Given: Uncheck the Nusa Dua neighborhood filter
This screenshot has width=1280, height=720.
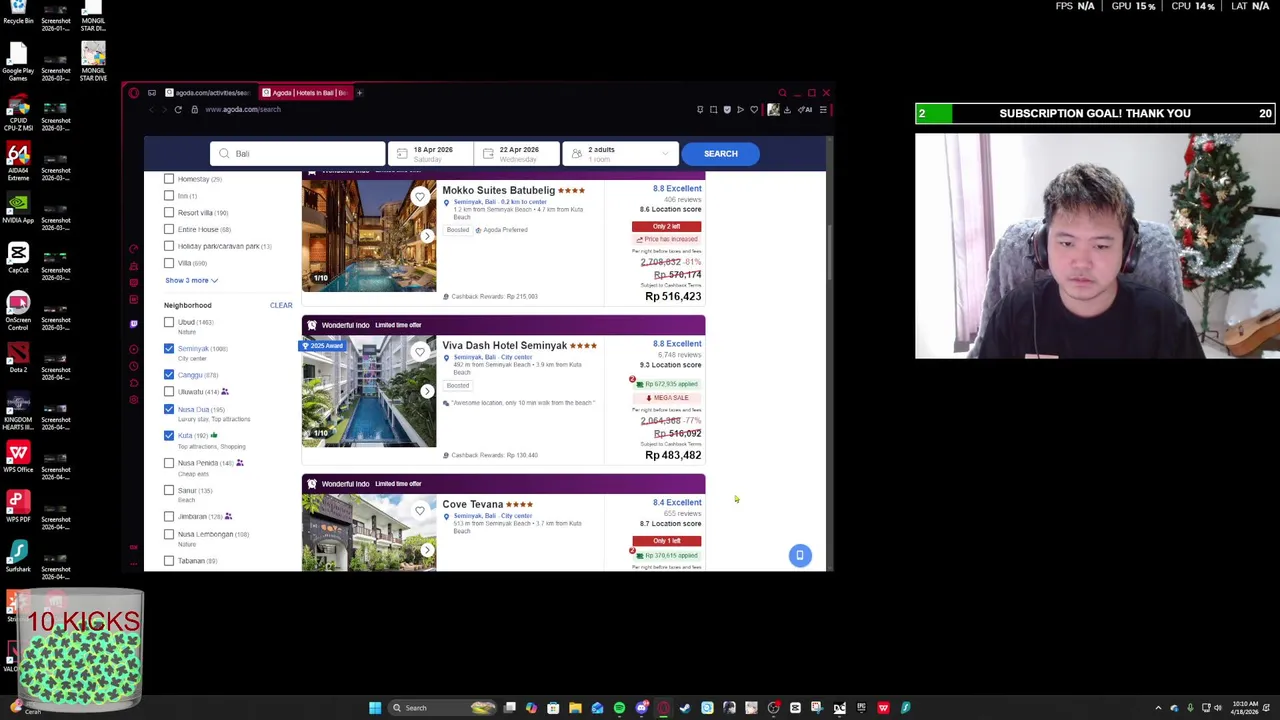Looking at the screenshot, I should 169,409.
